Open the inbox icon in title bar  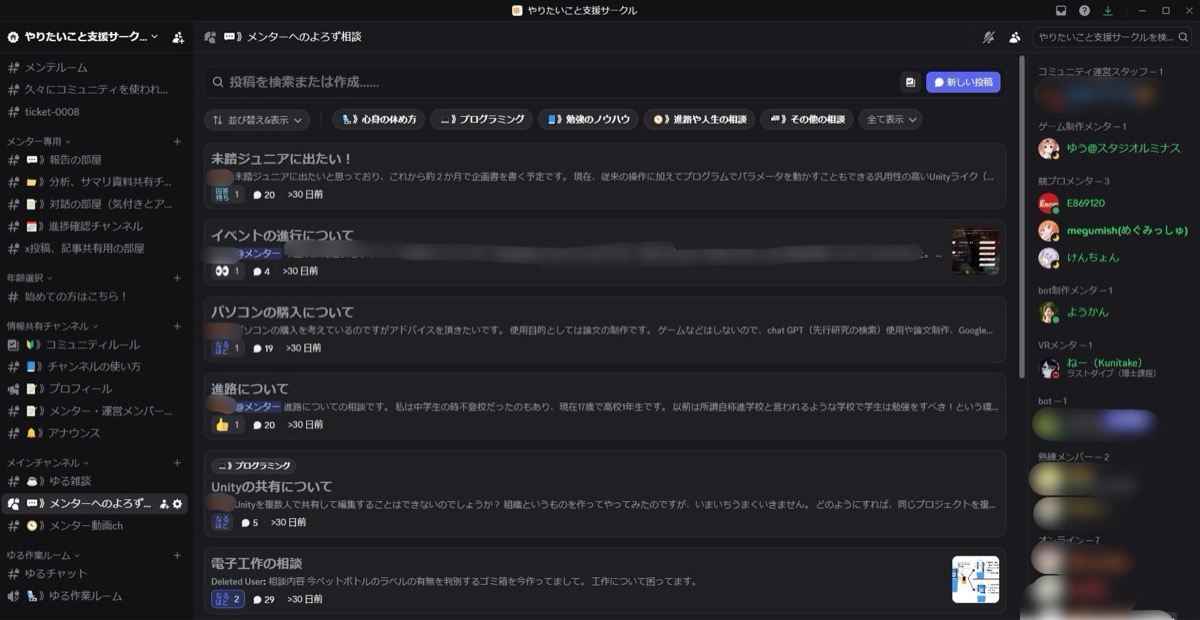[1062, 10]
